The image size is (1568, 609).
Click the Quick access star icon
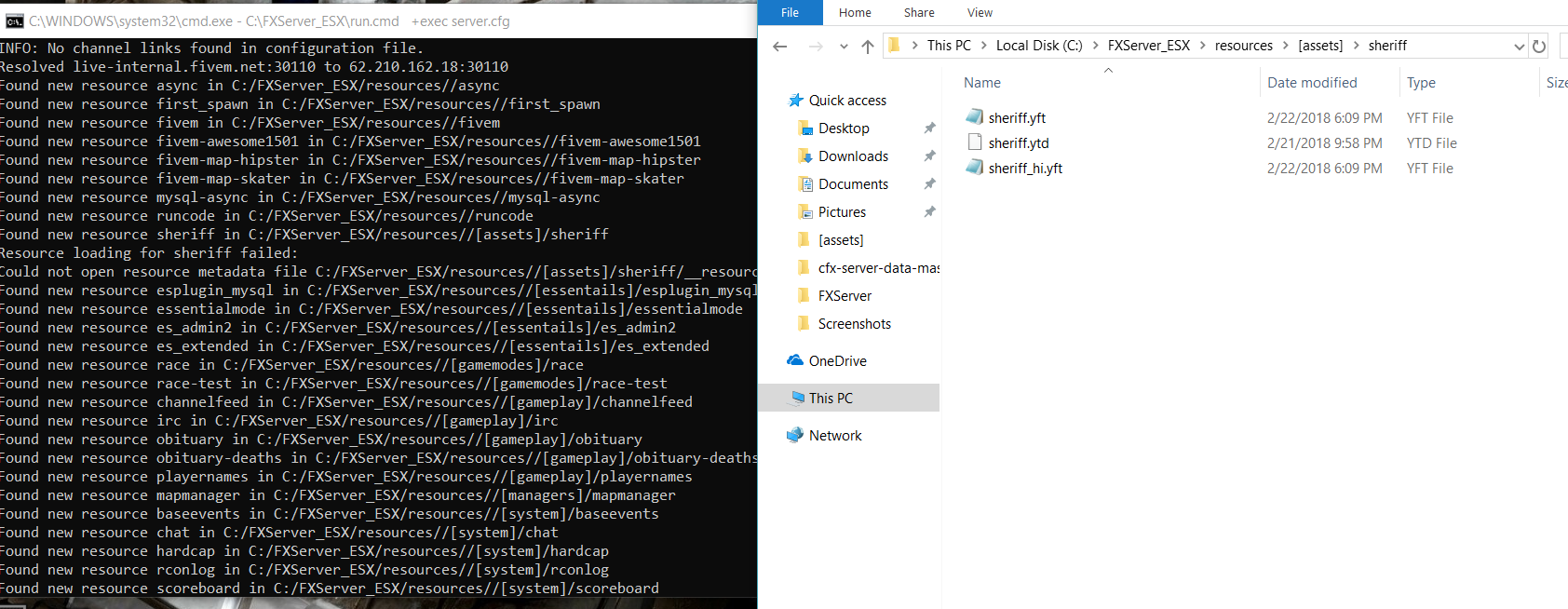(x=795, y=100)
